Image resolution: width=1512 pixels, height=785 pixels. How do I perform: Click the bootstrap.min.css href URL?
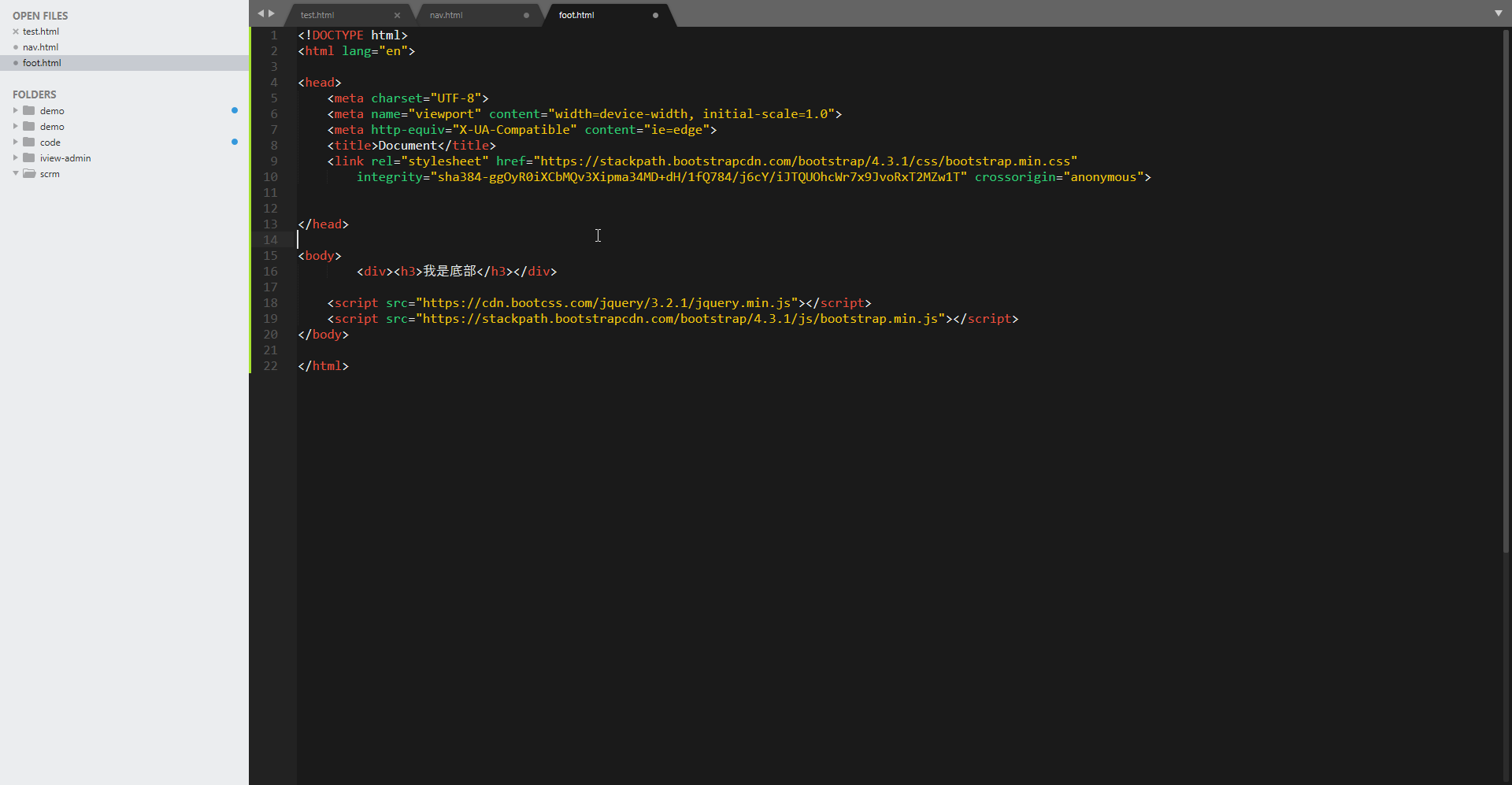point(805,161)
